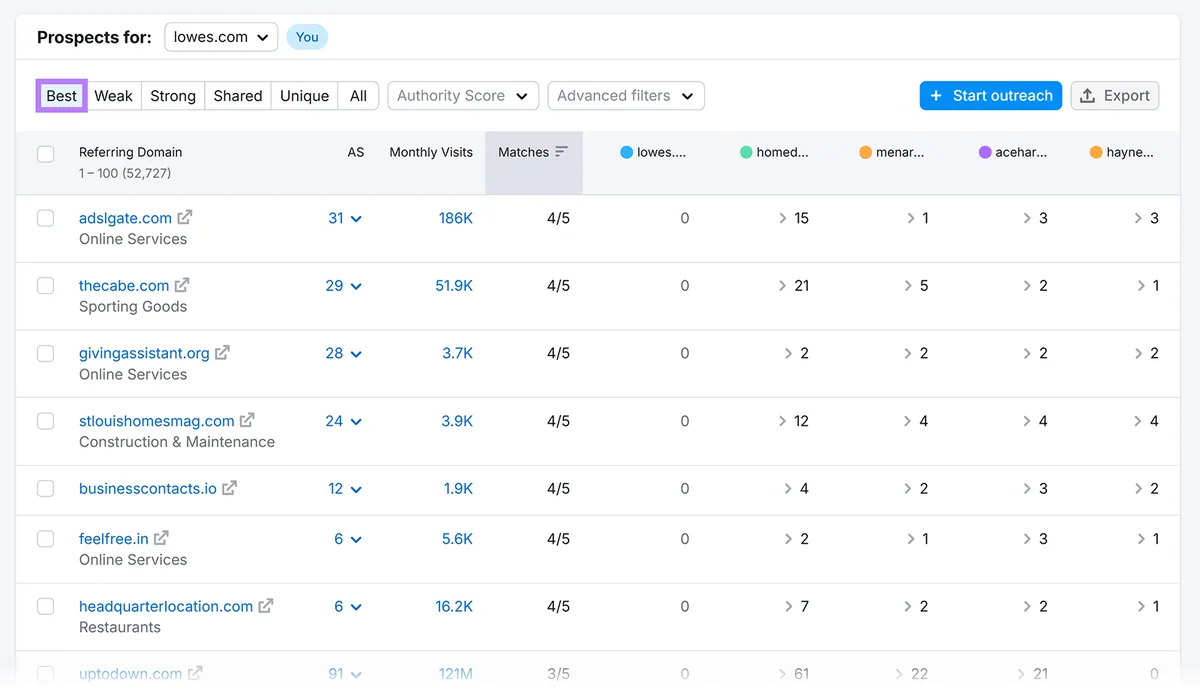The image size is (1200, 693).
Task: Switch to the Unique tab
Action: point(304,96)
